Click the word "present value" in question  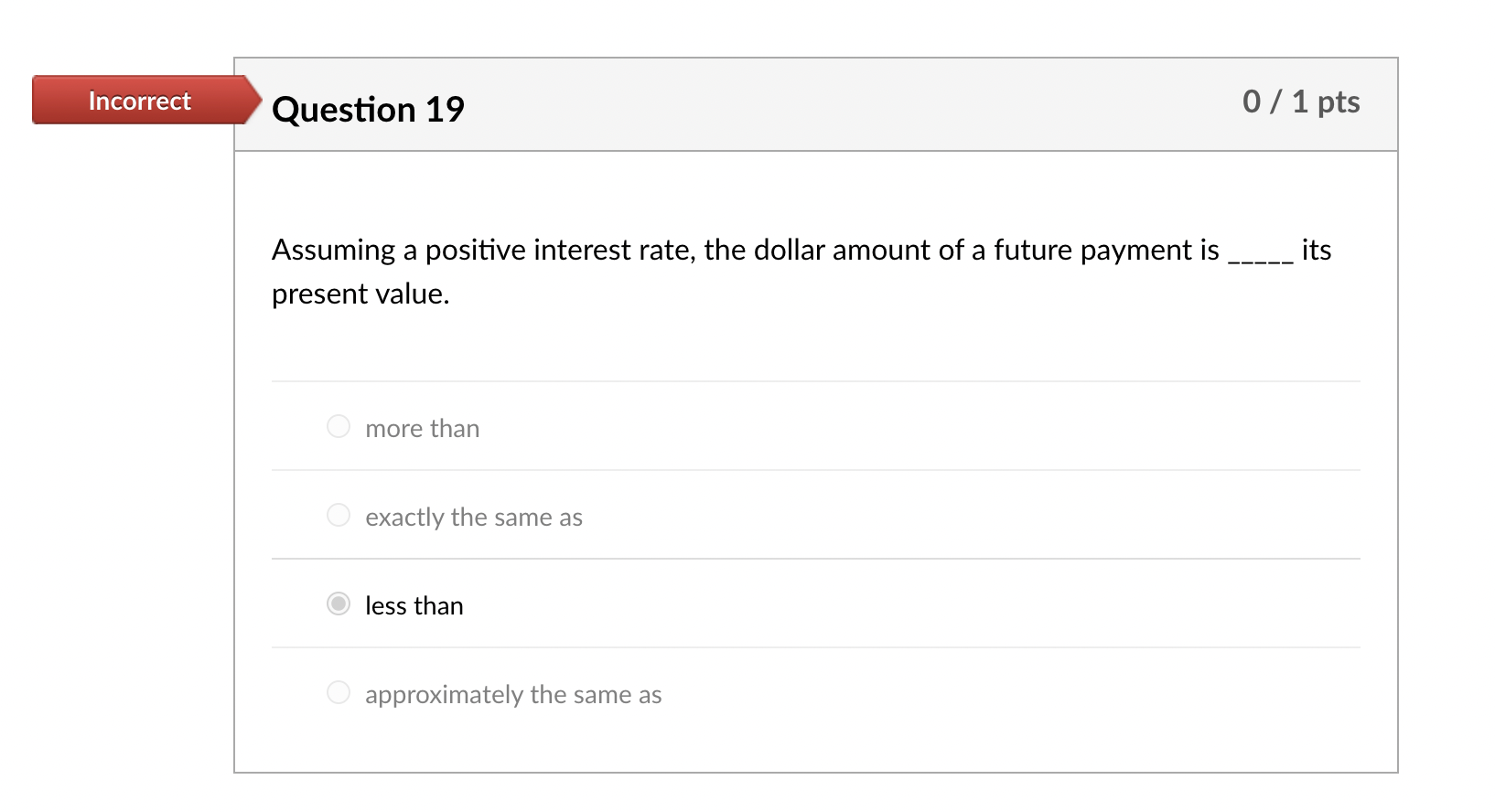pyautogui.click(x=360, y=294)
